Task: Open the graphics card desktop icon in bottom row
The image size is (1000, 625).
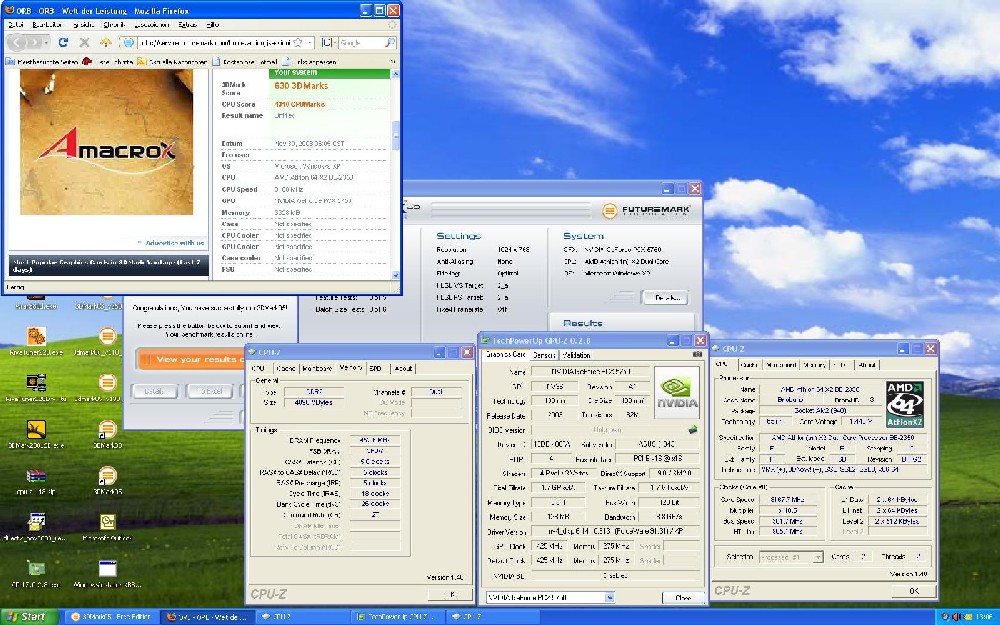Action: pyautogui.click(x=36, y=568)
